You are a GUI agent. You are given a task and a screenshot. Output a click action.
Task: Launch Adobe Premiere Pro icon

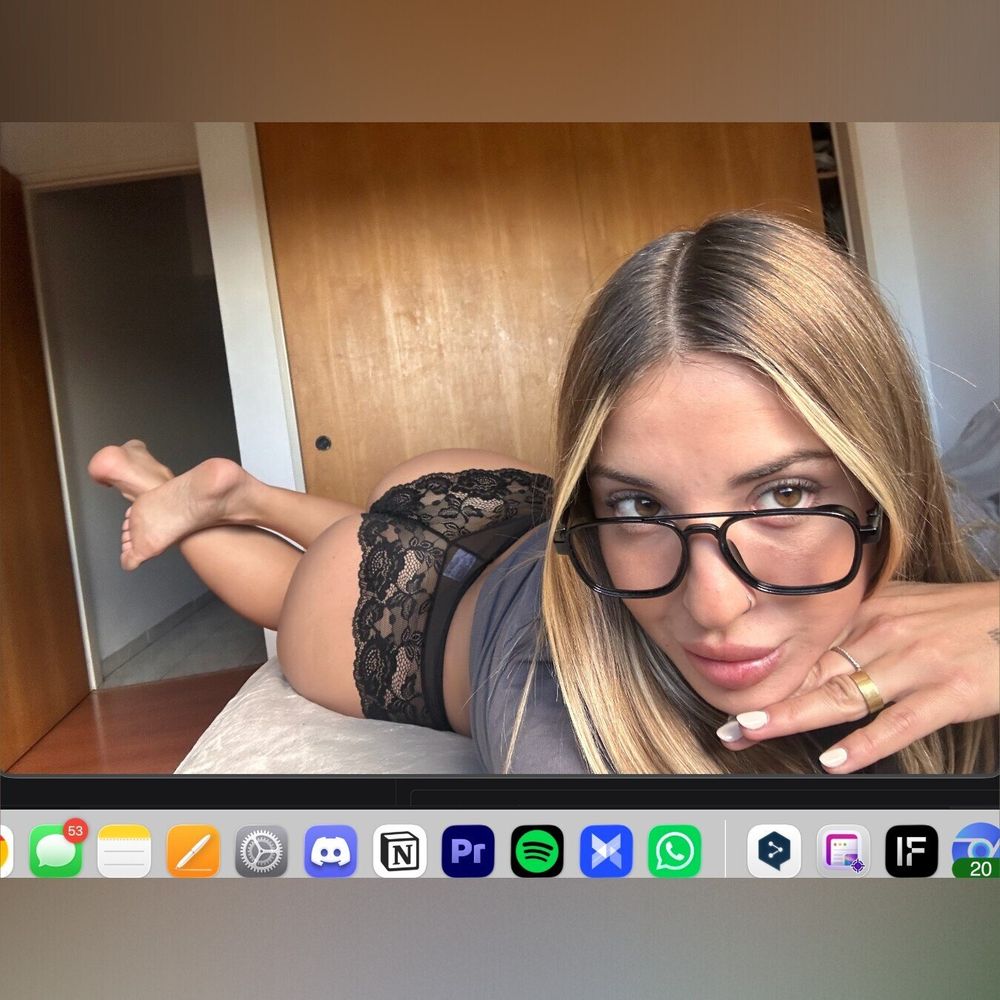468,851
